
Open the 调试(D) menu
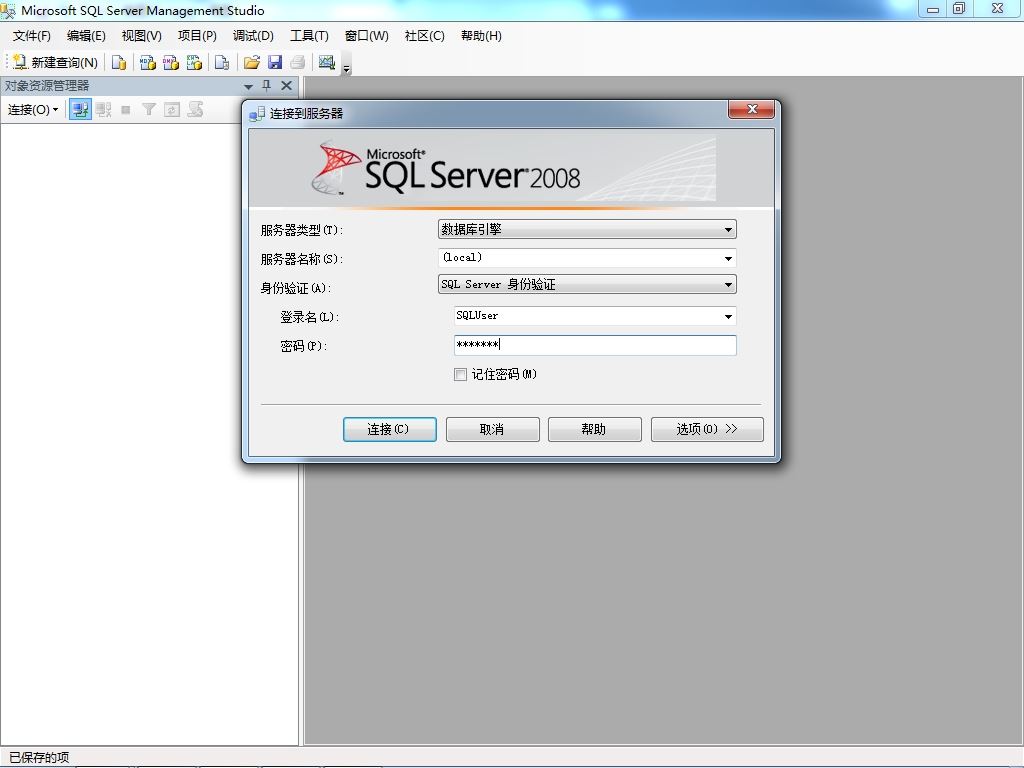pyautogui.click(x=253, y=36)
